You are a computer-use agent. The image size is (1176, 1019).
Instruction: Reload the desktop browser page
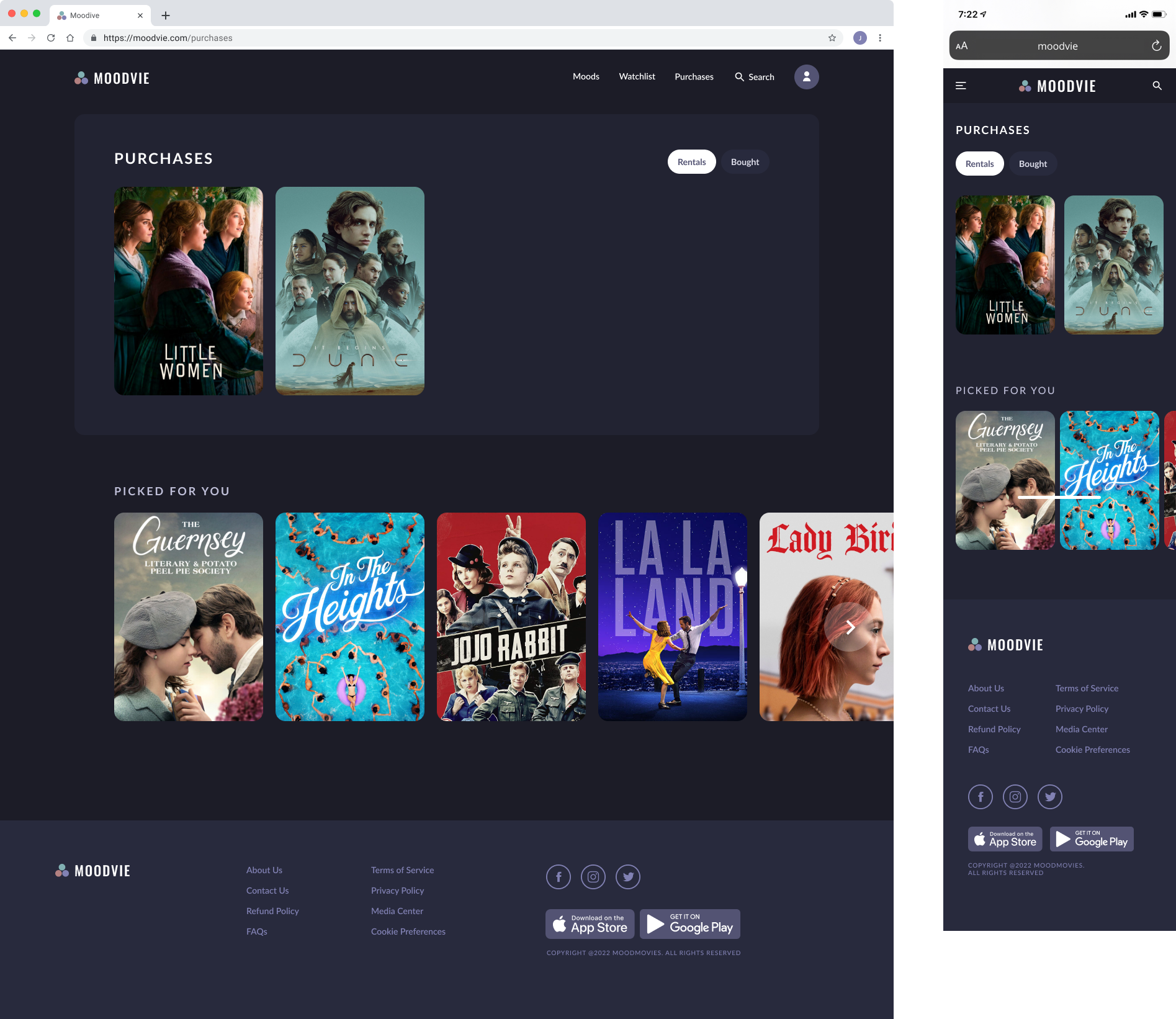[51, 38]
